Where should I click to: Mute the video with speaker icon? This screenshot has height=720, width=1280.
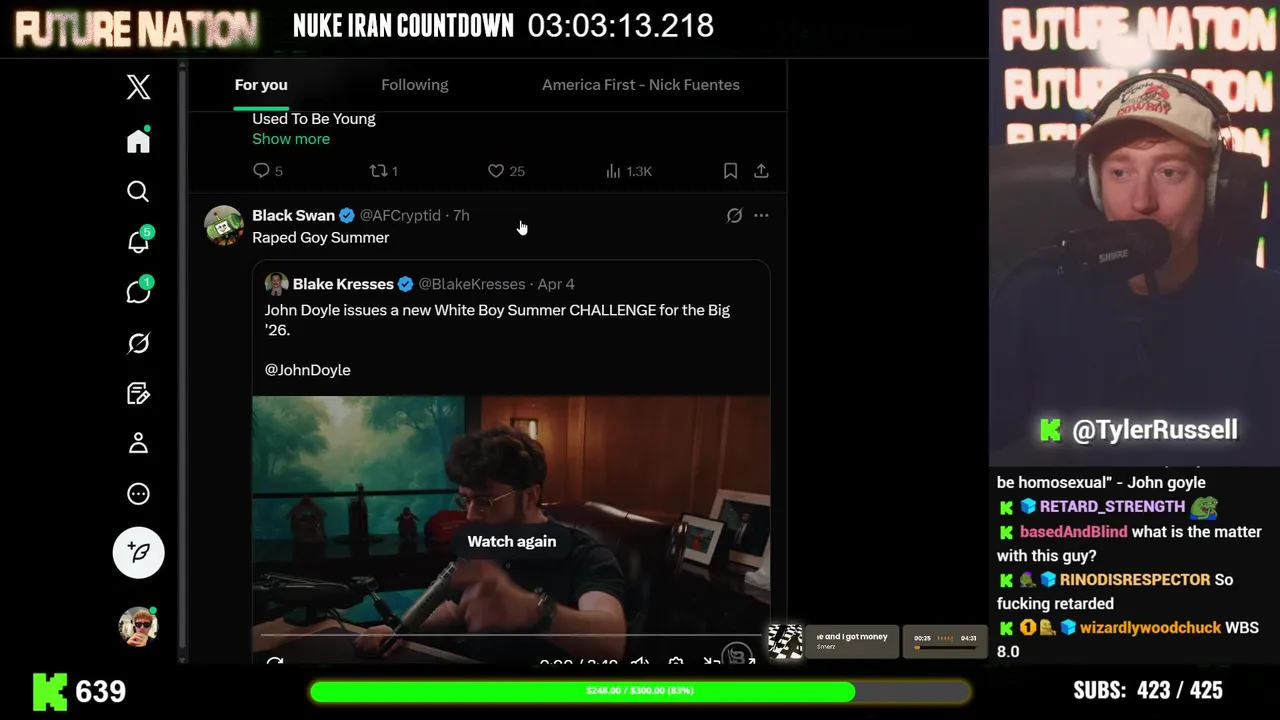pyautogui.click(x=640, y=662)
